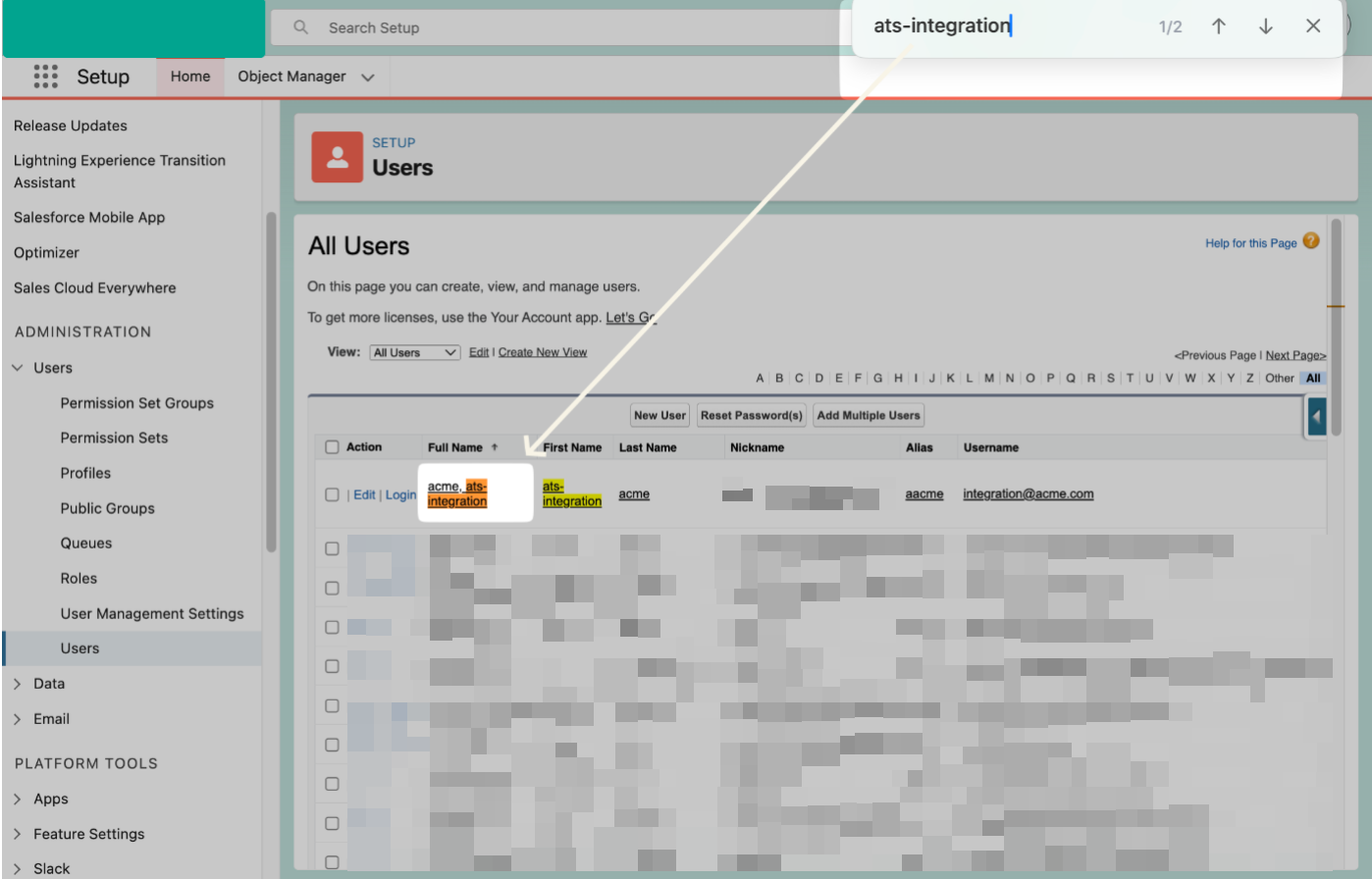Expand the Feature Settings section

point(17,834)
